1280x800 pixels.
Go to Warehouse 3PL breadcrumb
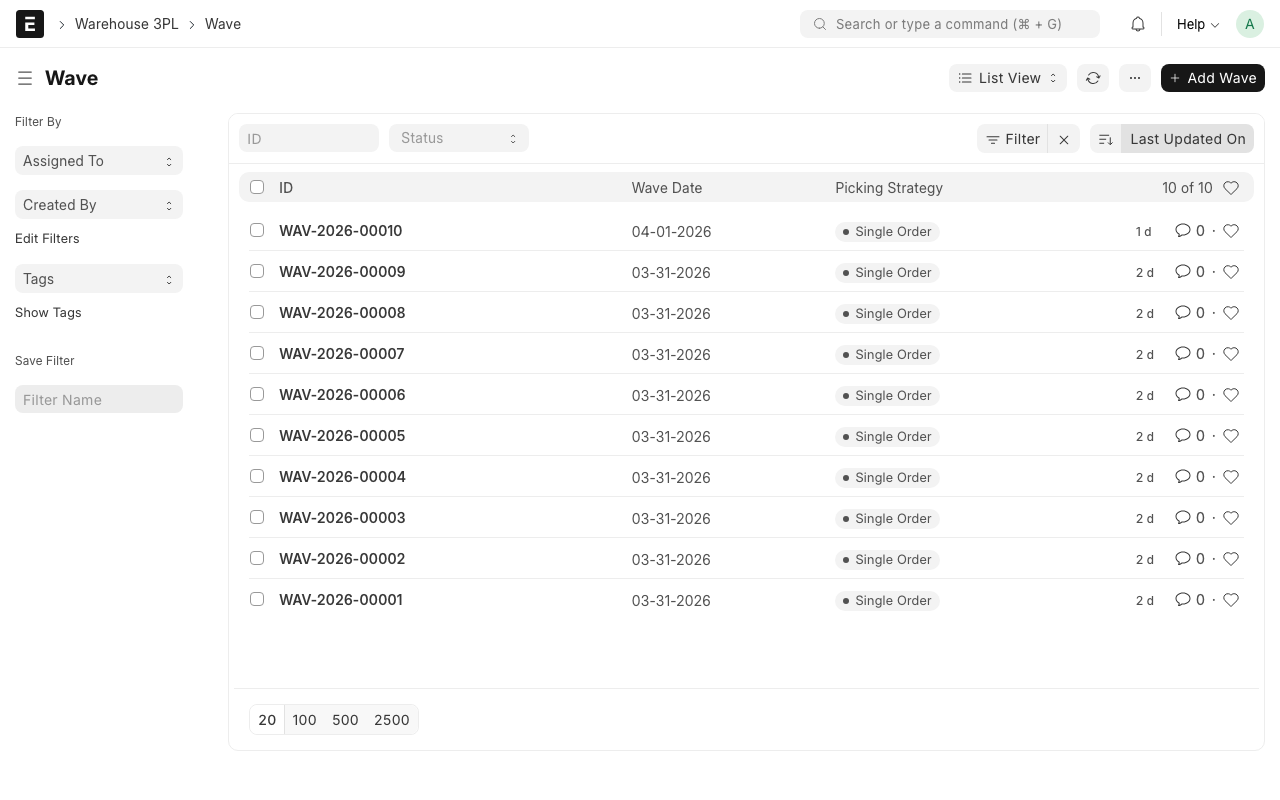pyautogui.click(x=126, y=24)
